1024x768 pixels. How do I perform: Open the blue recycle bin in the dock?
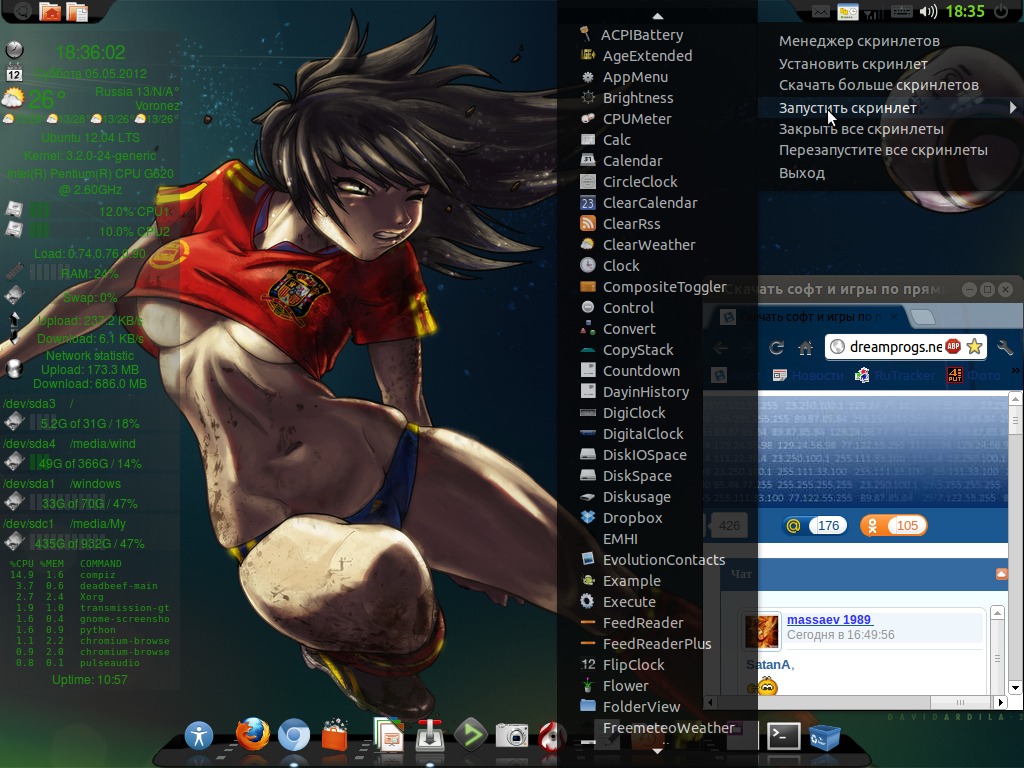pos(824,736)
